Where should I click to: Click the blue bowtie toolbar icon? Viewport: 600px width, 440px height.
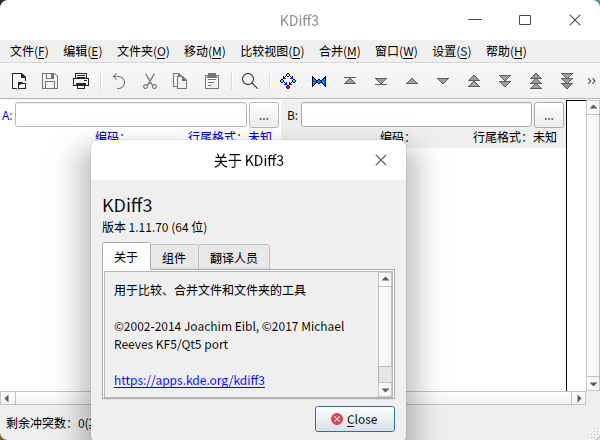tap(319, 81)
